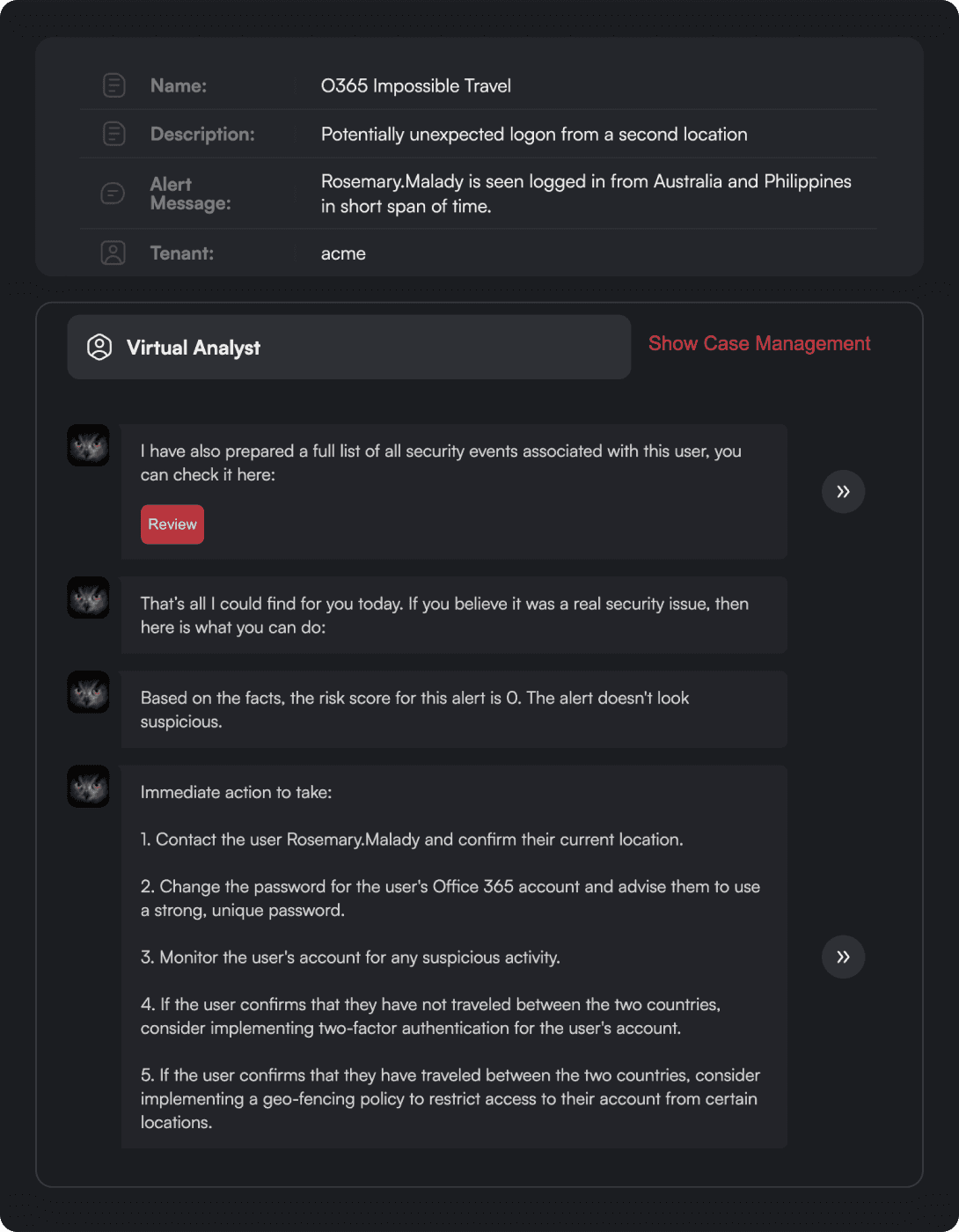
Task: Click the bot avatar beside the immediate actions message
Action: tap(87, 786)
